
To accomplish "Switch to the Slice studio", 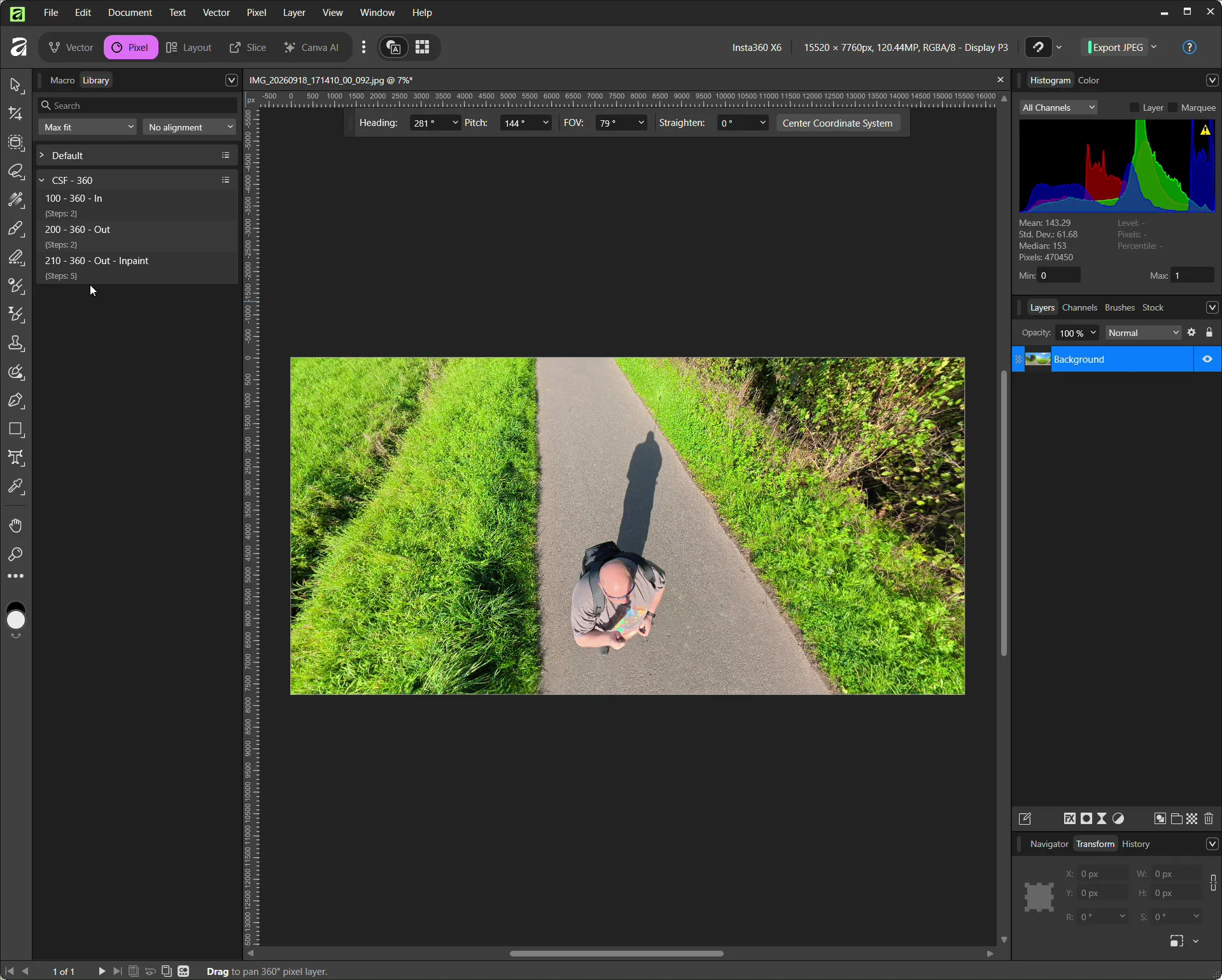I will click(x=248, y=48).
